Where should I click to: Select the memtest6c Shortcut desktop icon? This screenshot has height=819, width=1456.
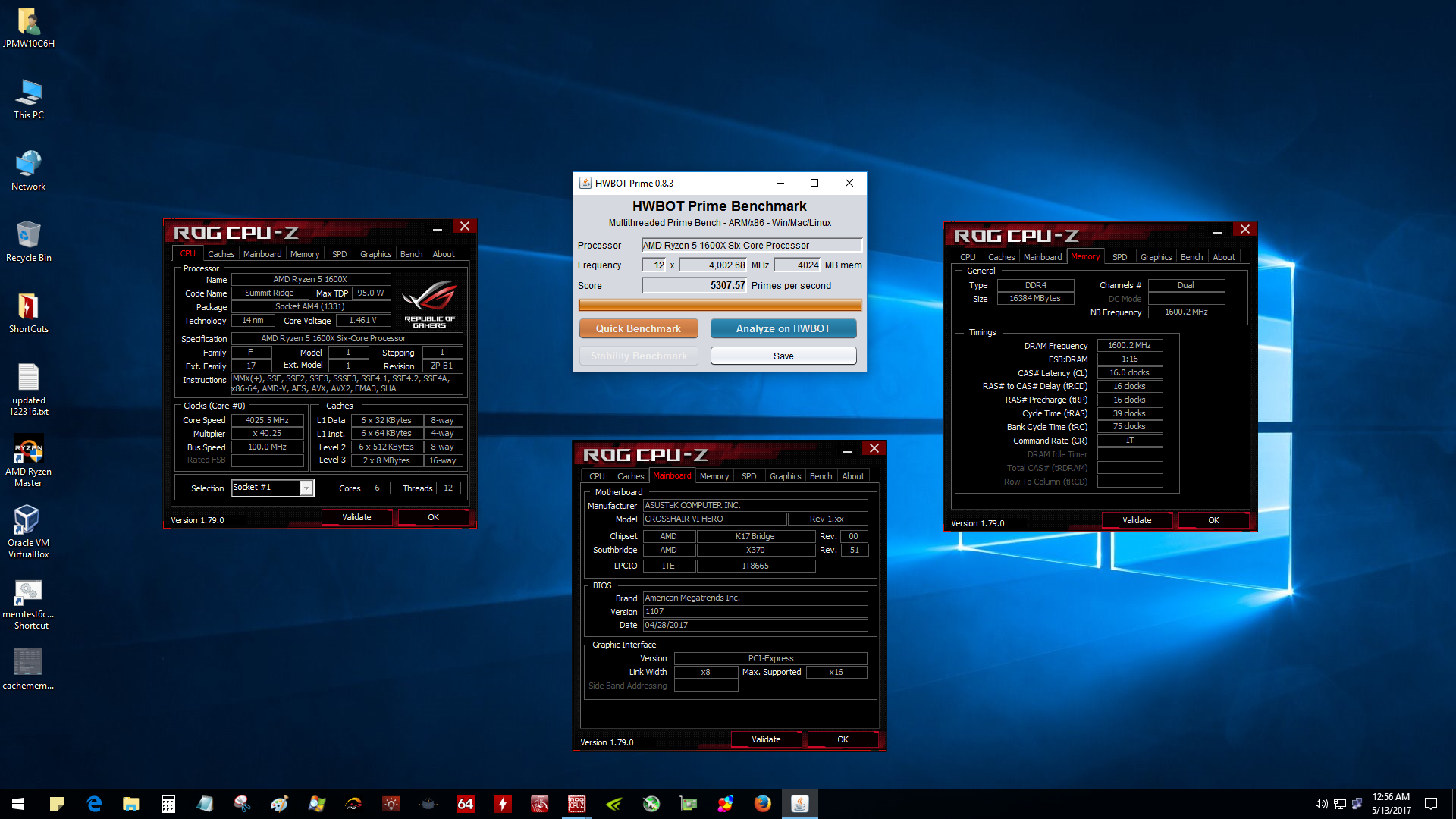tap(28, 604)
